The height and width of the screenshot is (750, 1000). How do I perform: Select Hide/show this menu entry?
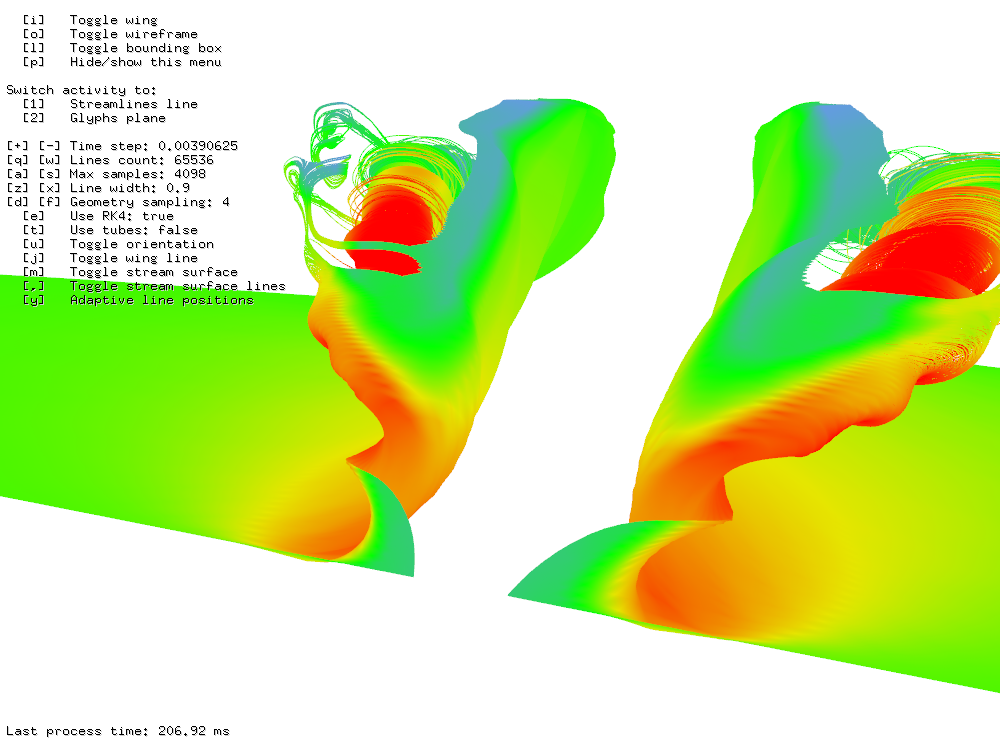145,62
